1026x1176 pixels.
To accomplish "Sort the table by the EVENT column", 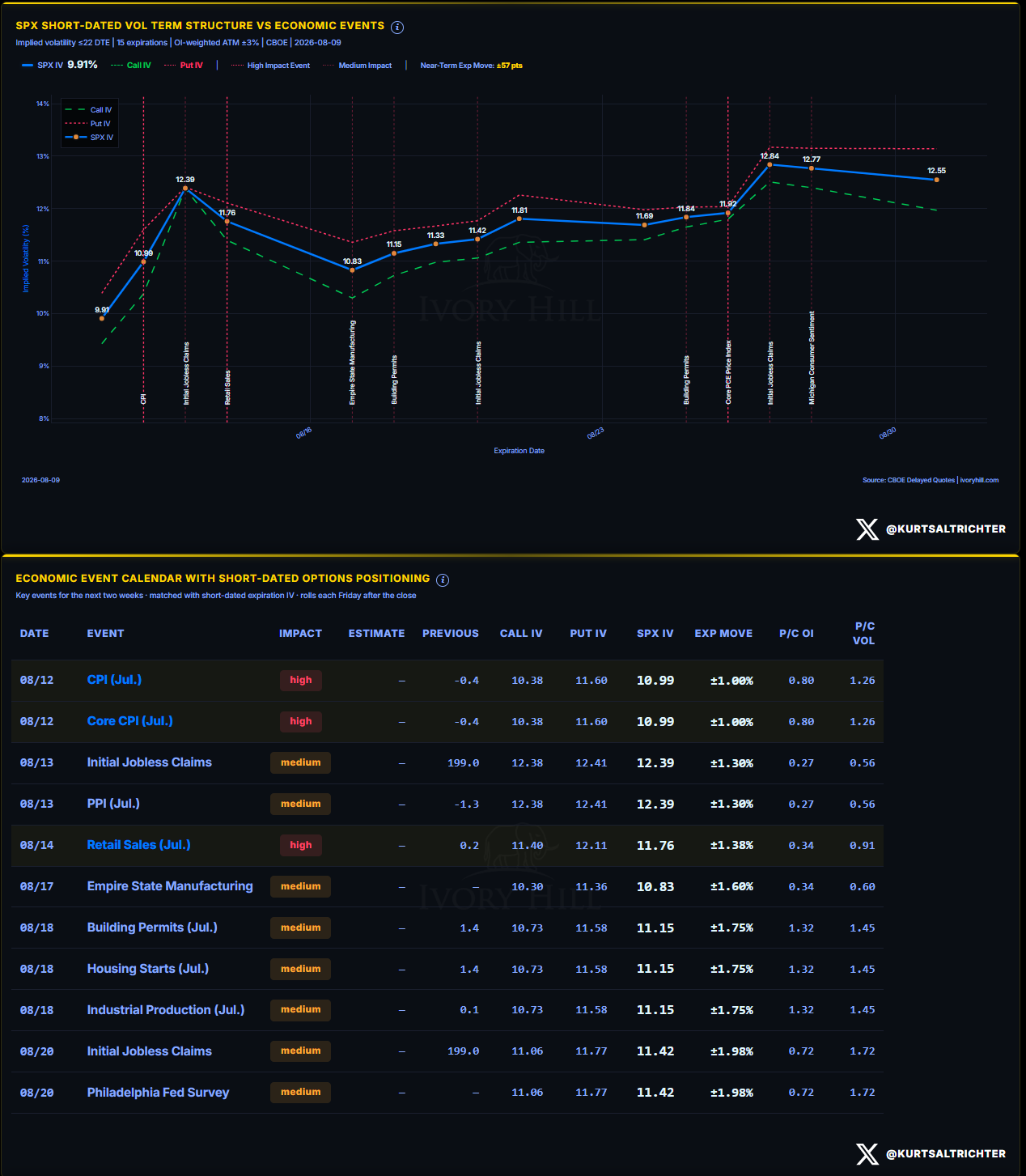I will [106, 634].
